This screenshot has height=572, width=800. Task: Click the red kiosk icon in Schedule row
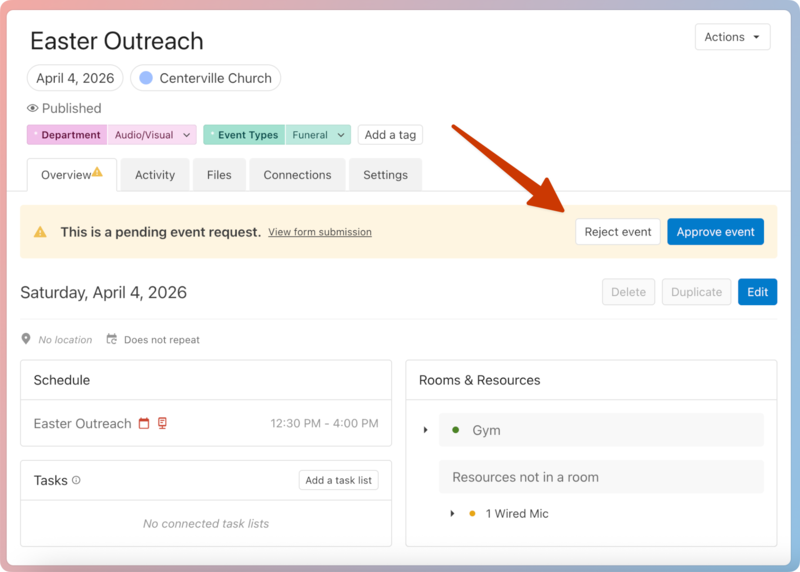pyautogui.click(x=162, y=424)
